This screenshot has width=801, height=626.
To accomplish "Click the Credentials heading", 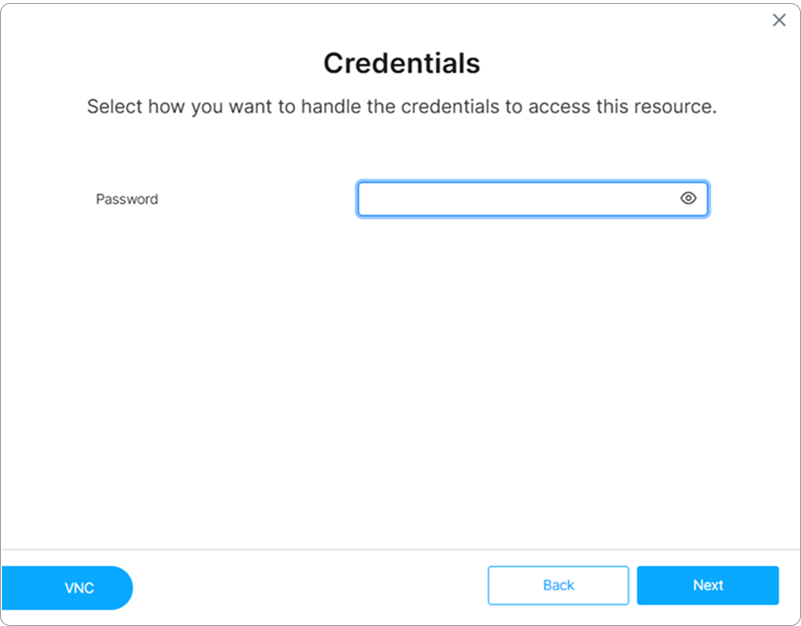I will click(401, 64).
